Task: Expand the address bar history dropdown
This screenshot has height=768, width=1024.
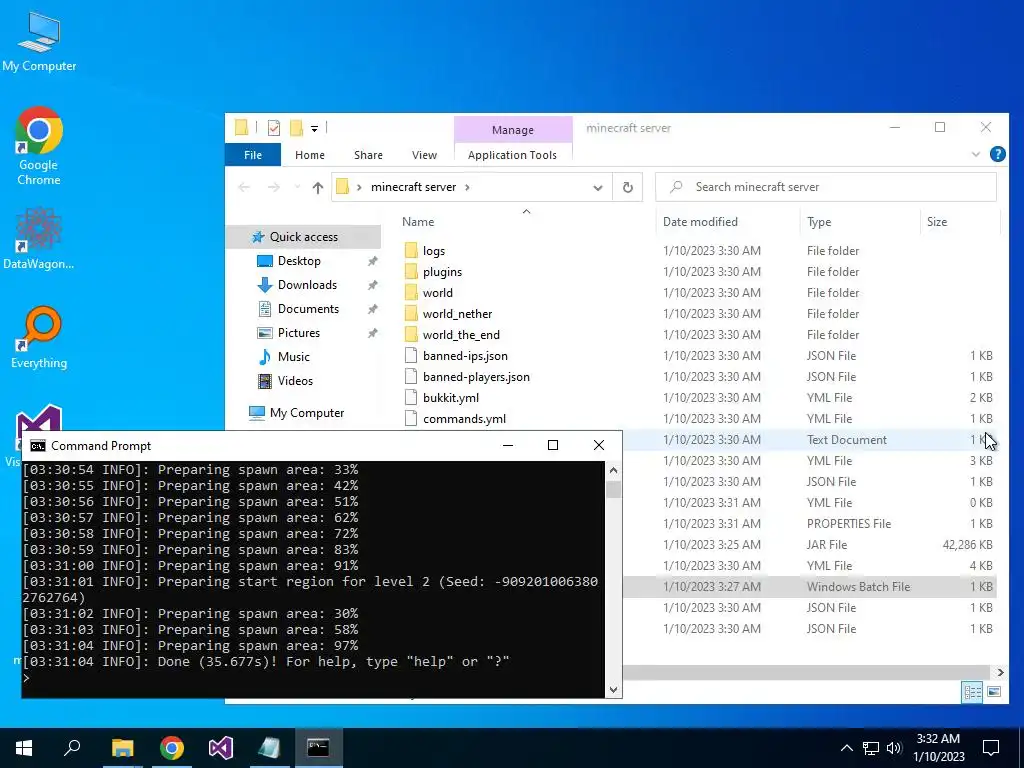Action: 598,187
